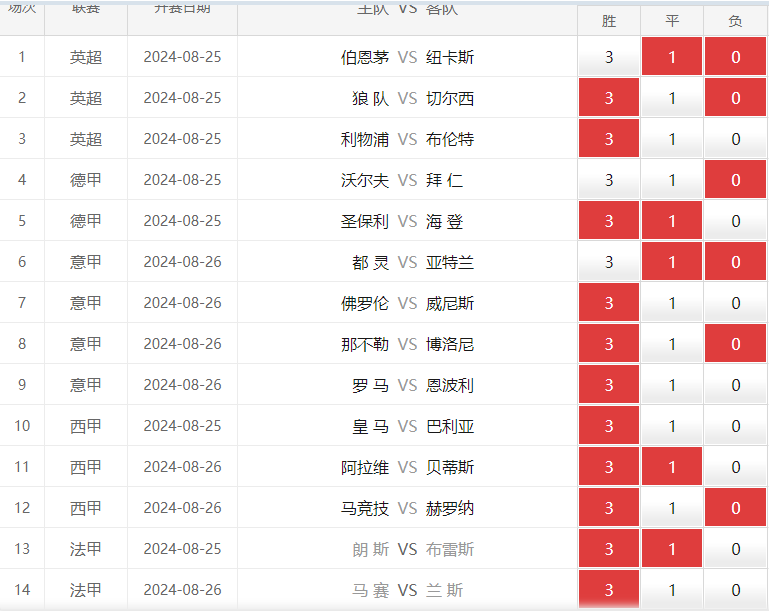This screenshot has width=769, height=612.
Task: Deselect draw (1) for 伯恩茅 VS 纽卡斯
Action: [672, 57]
